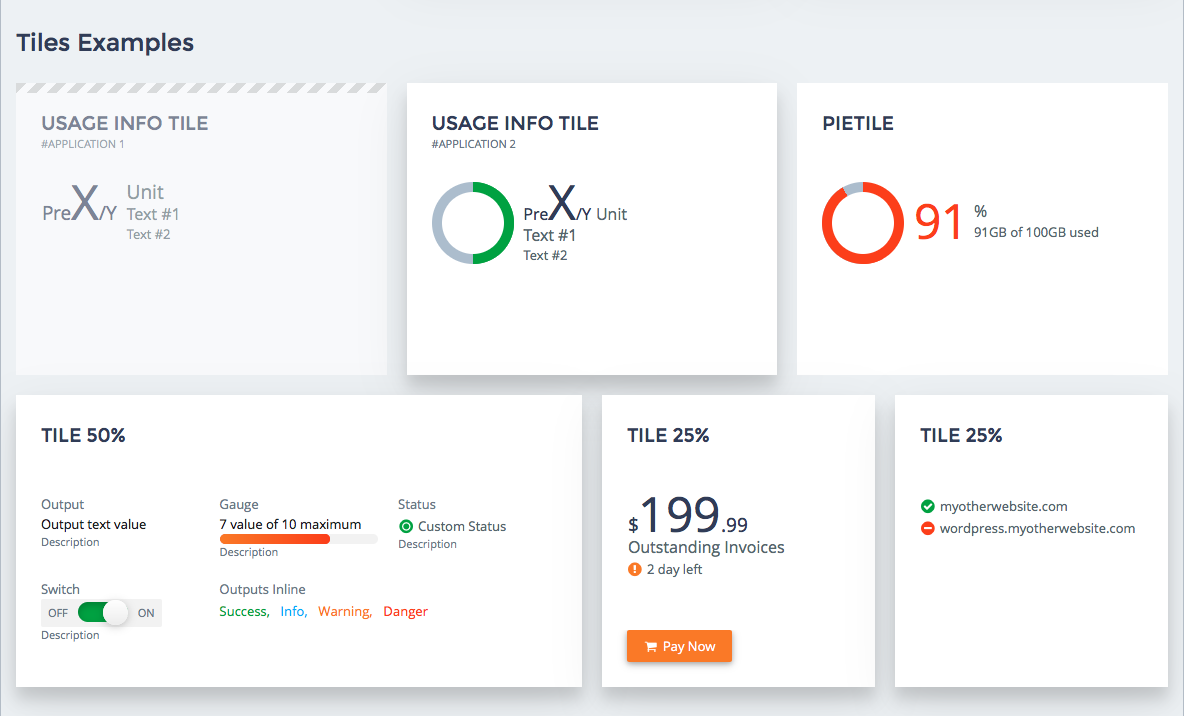Click the disabled Usage Info Tile heading
1184x716 pixels.
coord(124,124)
